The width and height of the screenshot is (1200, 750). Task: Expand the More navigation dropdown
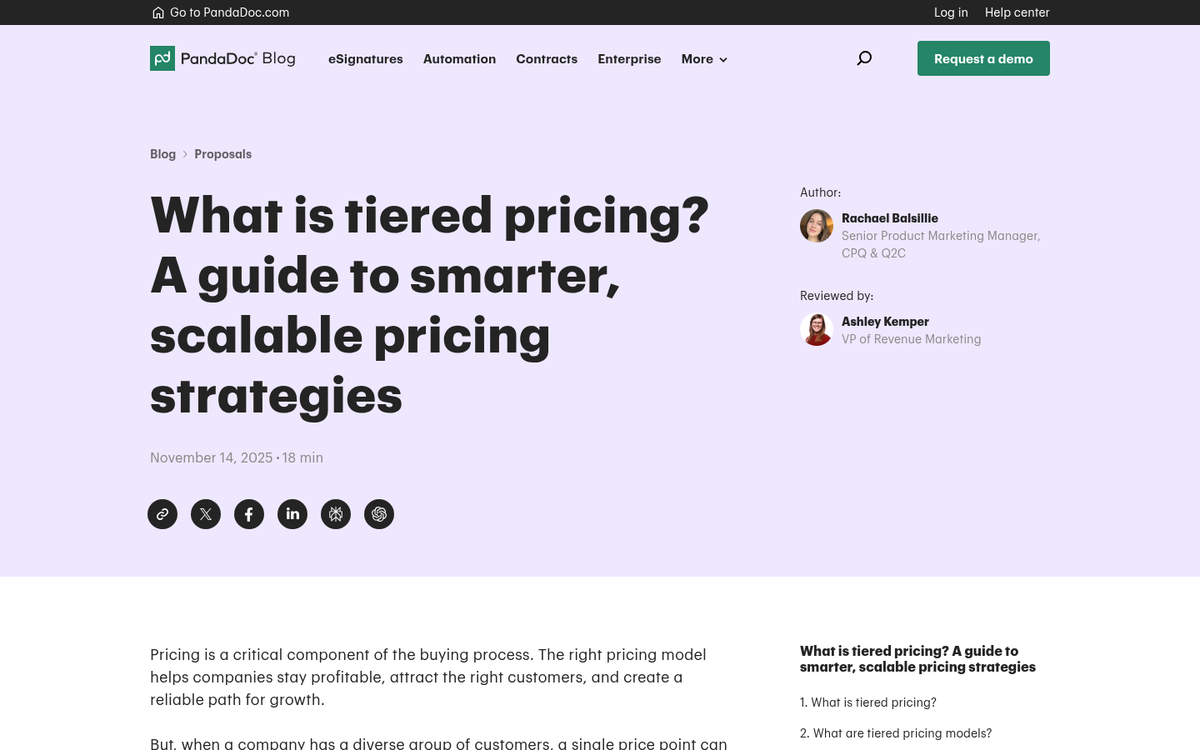coord(703,59)
